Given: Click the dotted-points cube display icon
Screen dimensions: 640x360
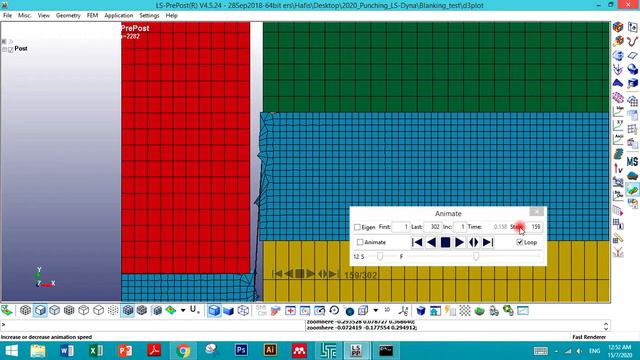Looking at the screenshot, I should coord(113,311).
